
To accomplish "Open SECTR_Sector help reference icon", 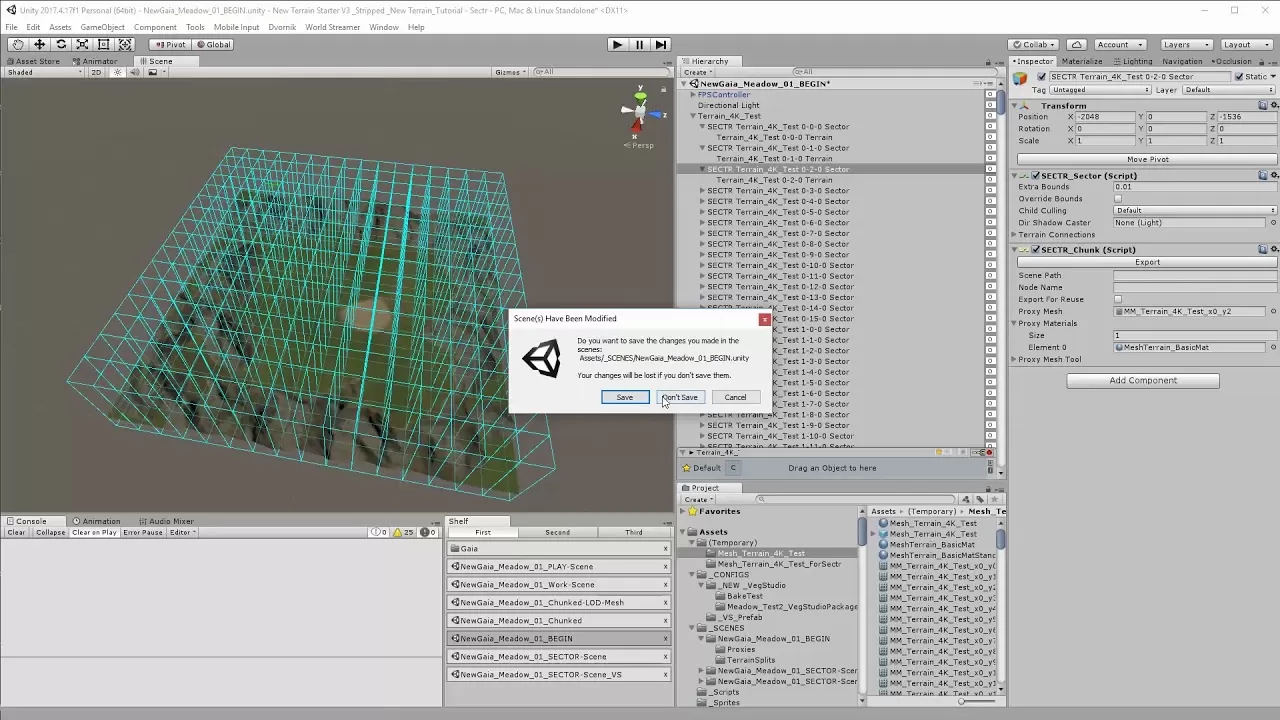I will point(1263,175).
